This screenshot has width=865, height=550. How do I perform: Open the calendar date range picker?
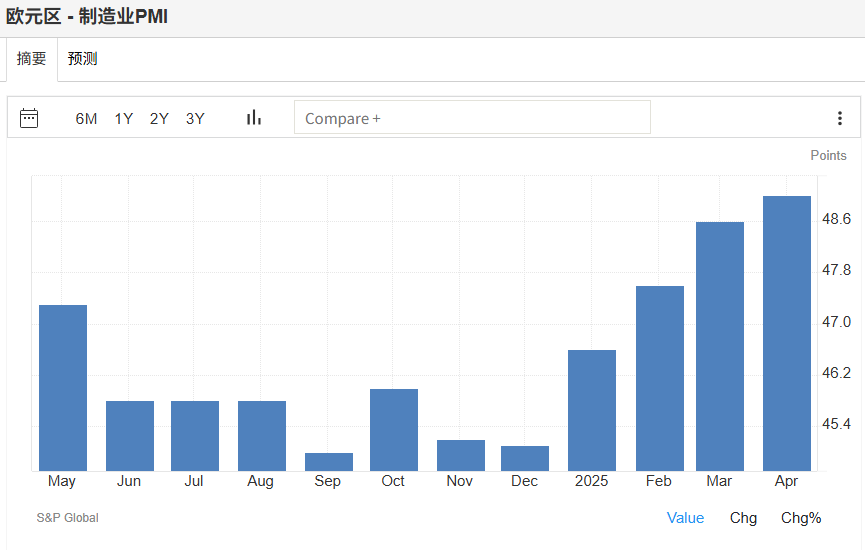pyautogui.click(x=29, y=118)
